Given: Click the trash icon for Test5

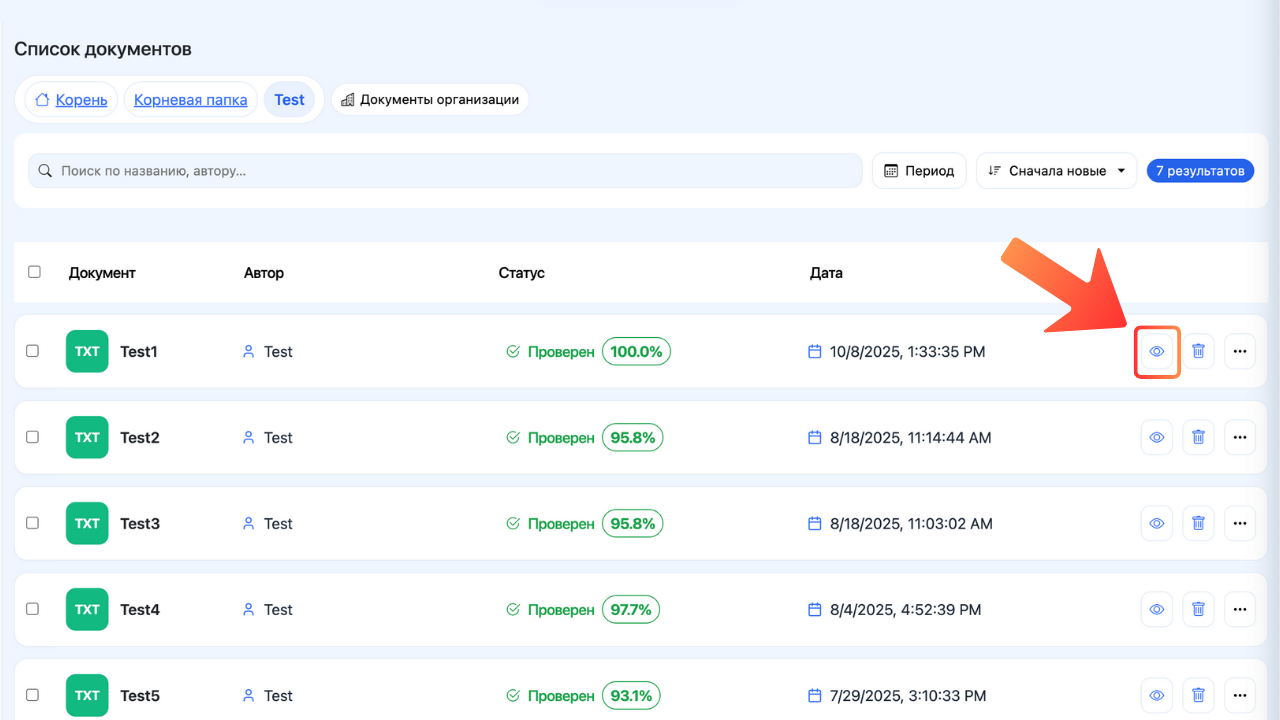Looking at the screenshot, I should pyautogui.click(x=1198, y=696).
